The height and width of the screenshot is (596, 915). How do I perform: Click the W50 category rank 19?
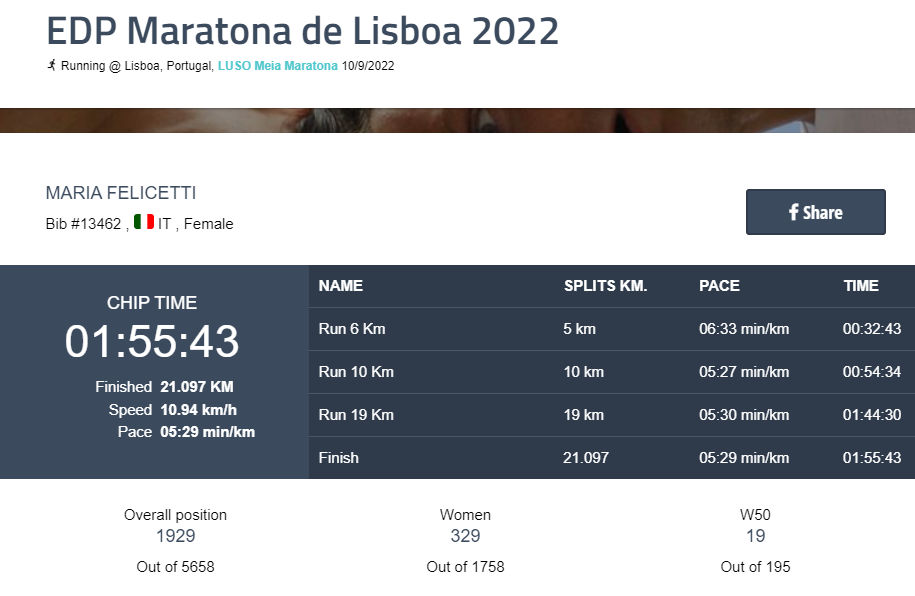coord(755,537)
